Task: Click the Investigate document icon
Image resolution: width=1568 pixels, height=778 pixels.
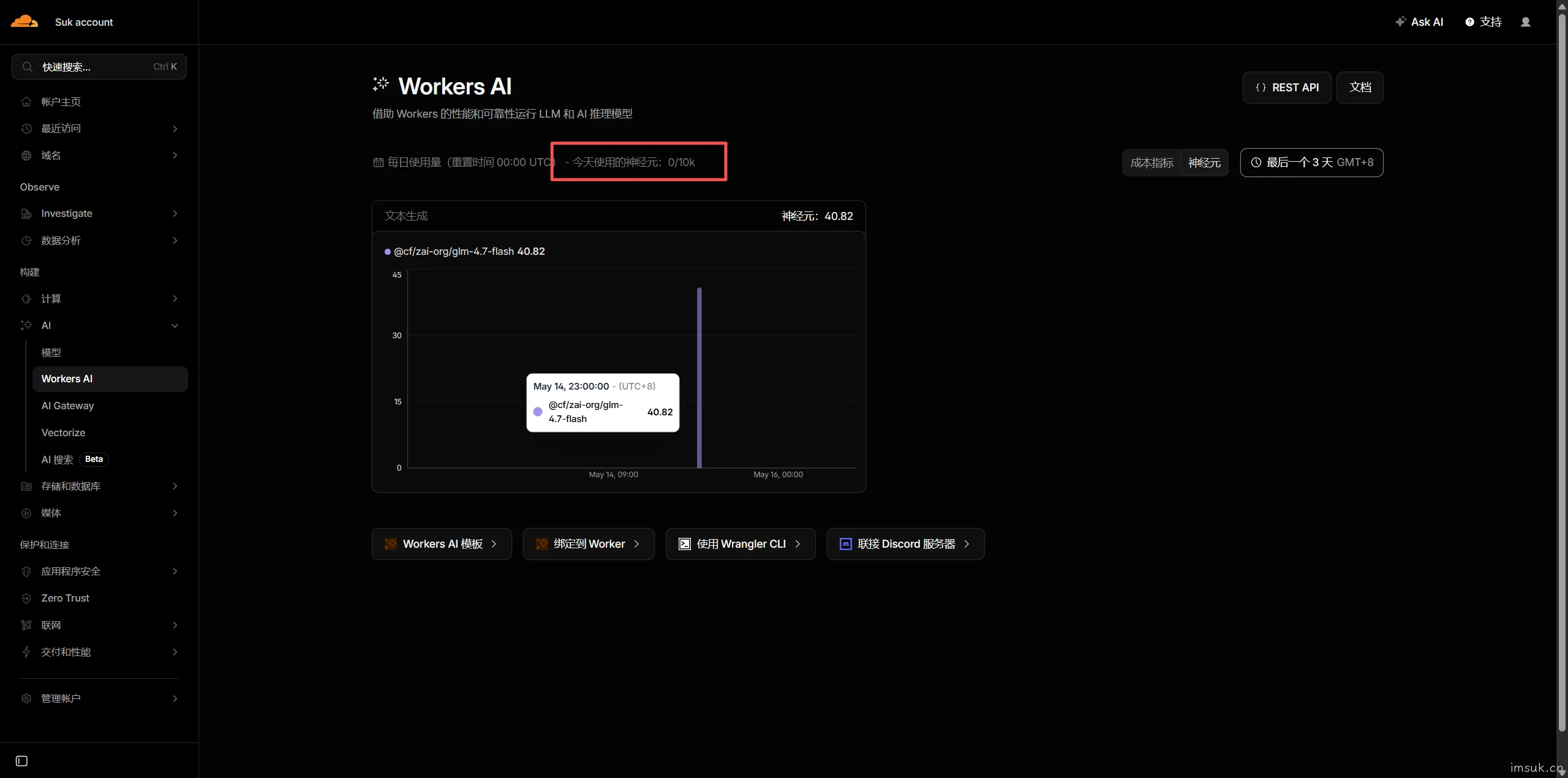Action: point(26,214)
